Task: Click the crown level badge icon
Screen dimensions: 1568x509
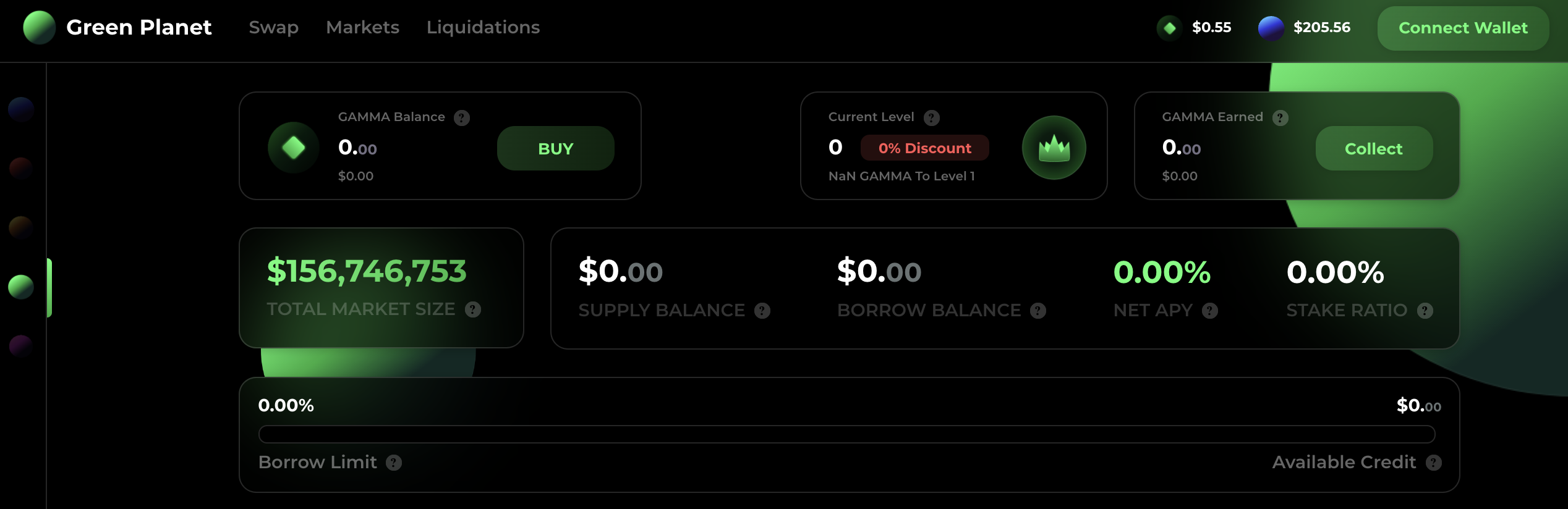Action: click(x=1054, y=148)
